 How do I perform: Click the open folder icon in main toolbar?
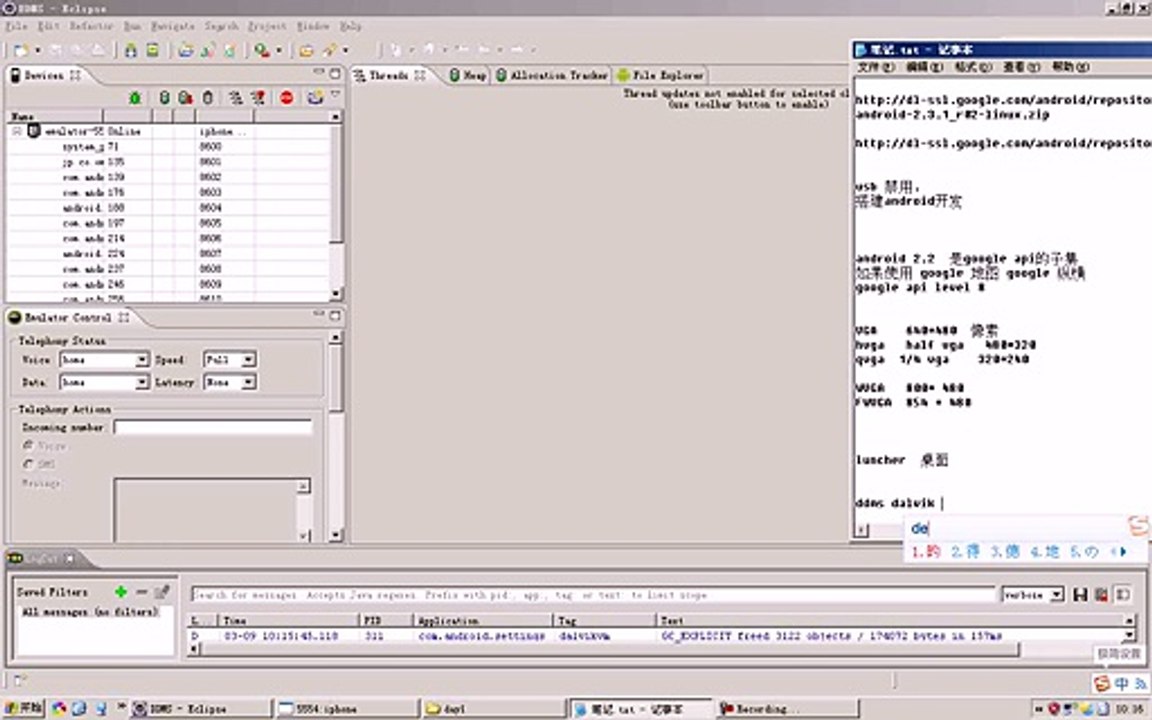306,50
